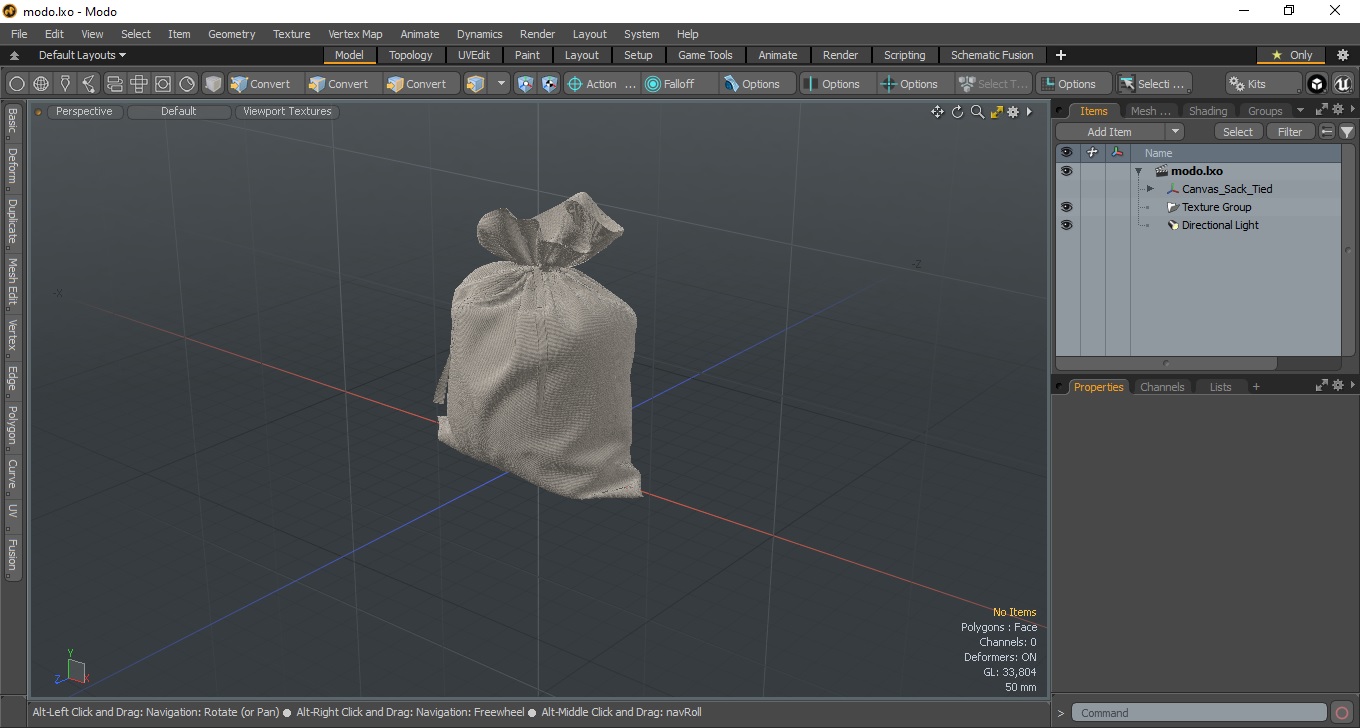Image resolution: width=1360 pixels, height=728 pixels.
Task: Select the pen tool icon
Action: (x=65, y=84)
